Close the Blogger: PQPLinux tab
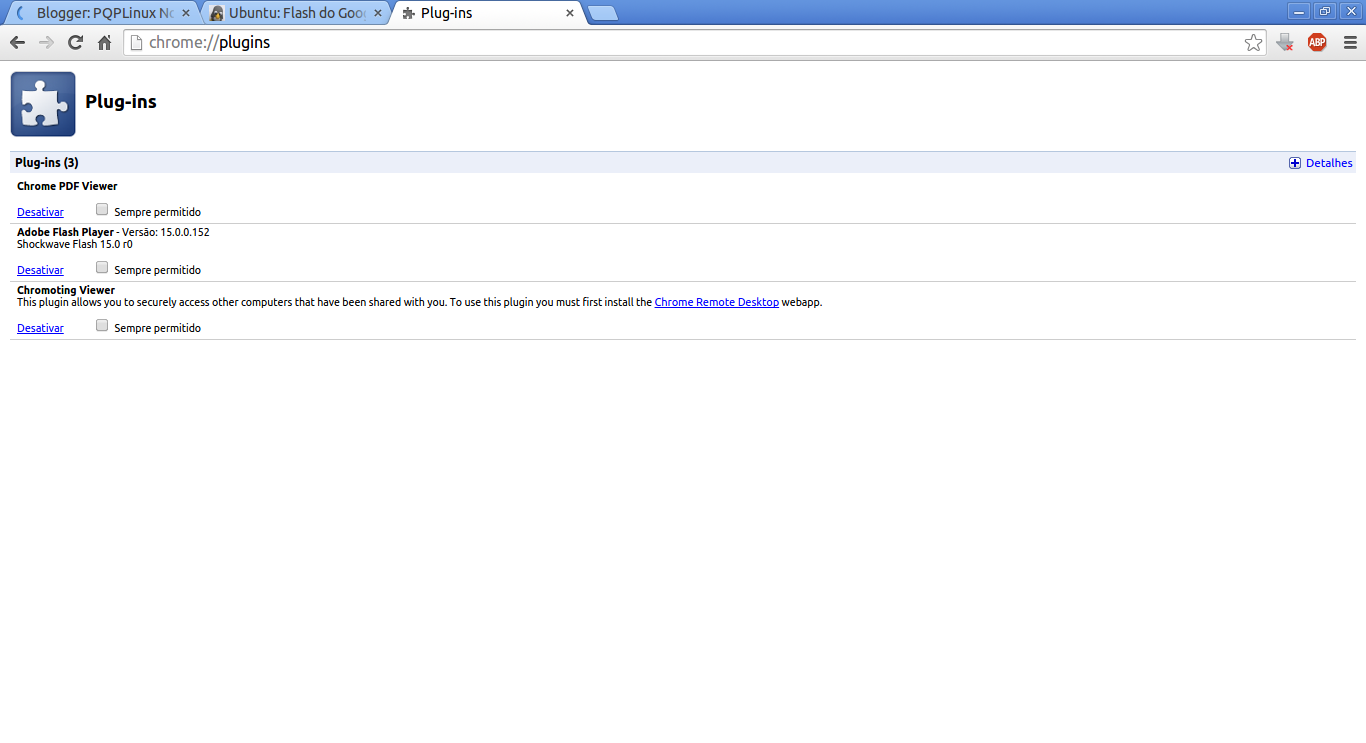This screenshot has height=743, width=1366. tap(185, 13)
